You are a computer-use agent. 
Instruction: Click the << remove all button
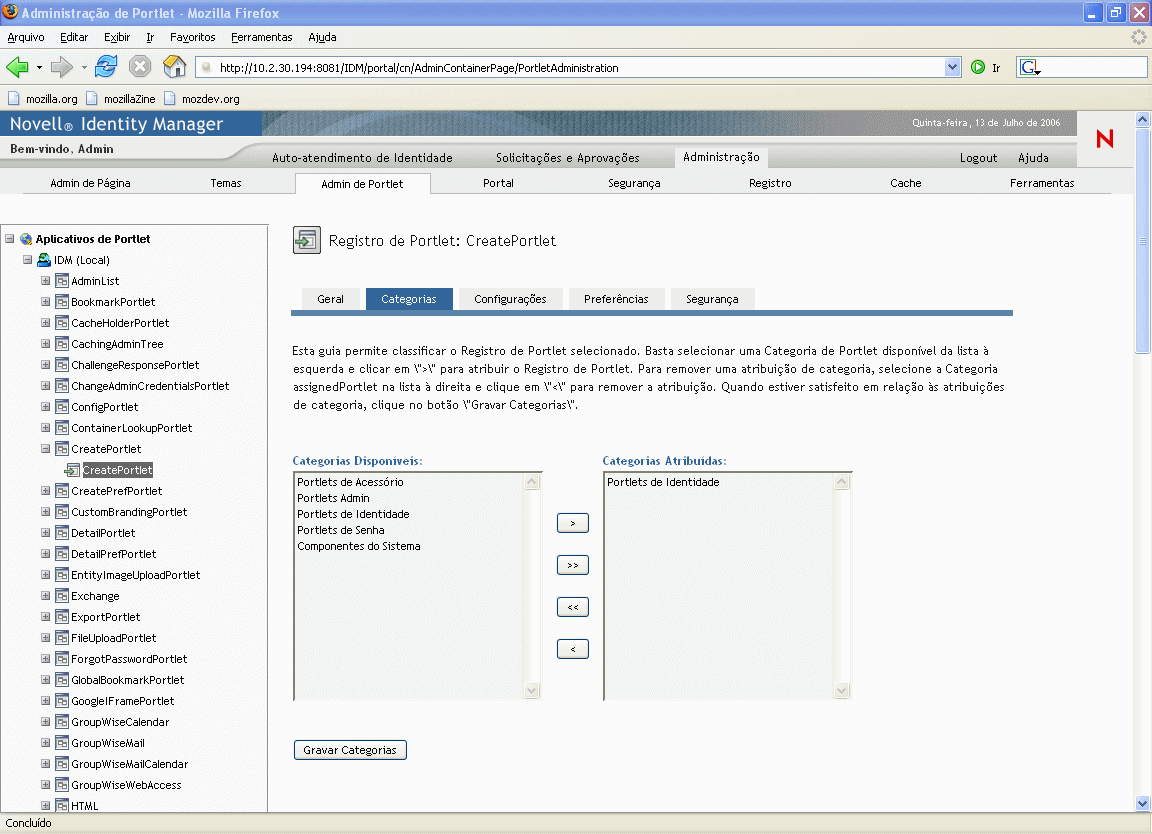(573, 607)
